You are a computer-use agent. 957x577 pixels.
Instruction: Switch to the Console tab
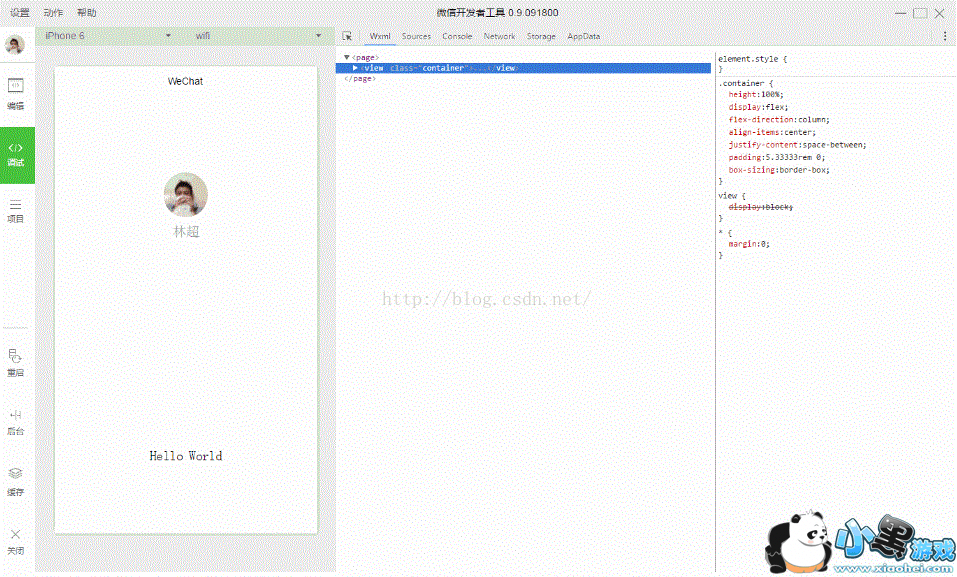tap(457, 36)
